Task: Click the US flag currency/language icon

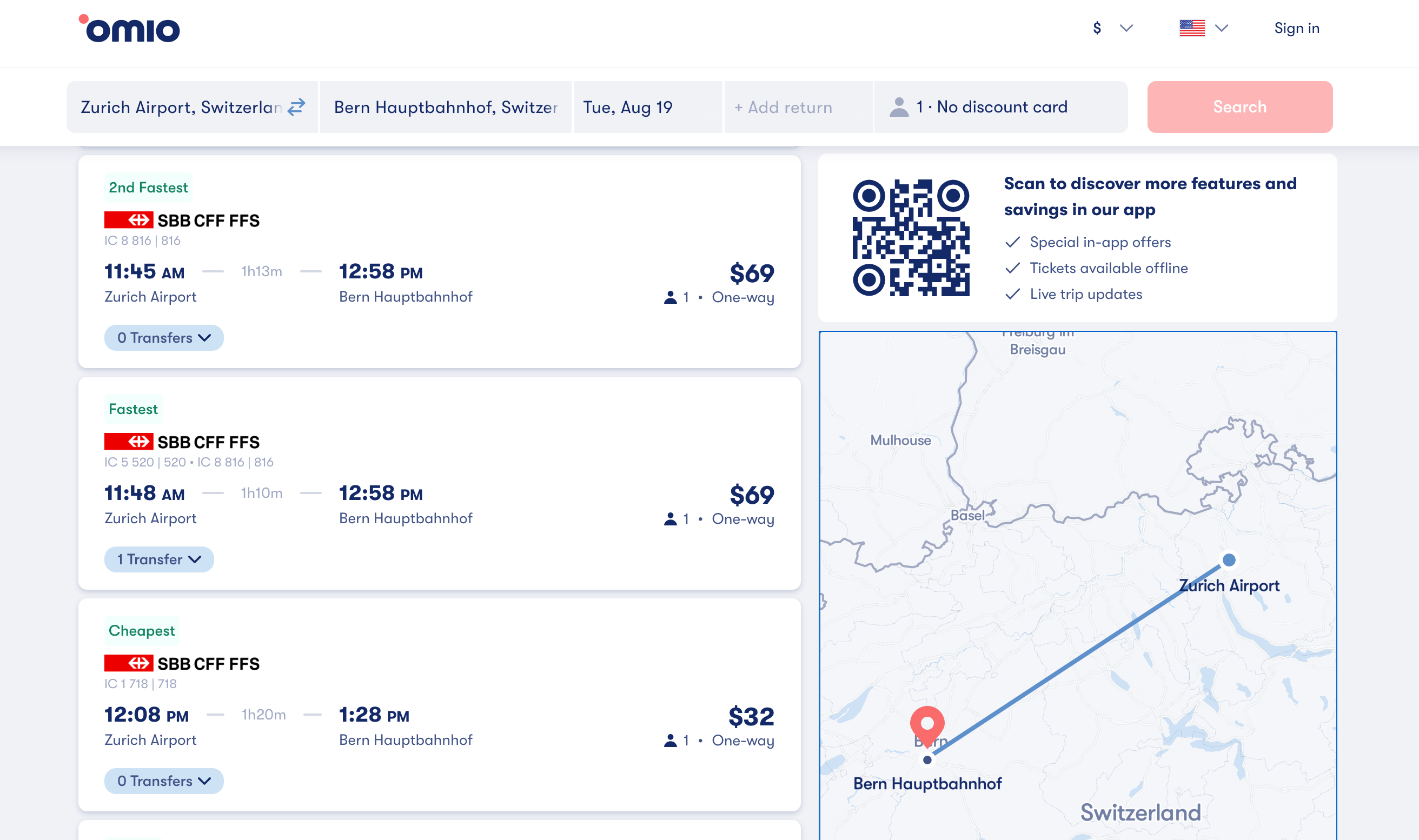Action: pyautogui.click(x=1193, y=27)
